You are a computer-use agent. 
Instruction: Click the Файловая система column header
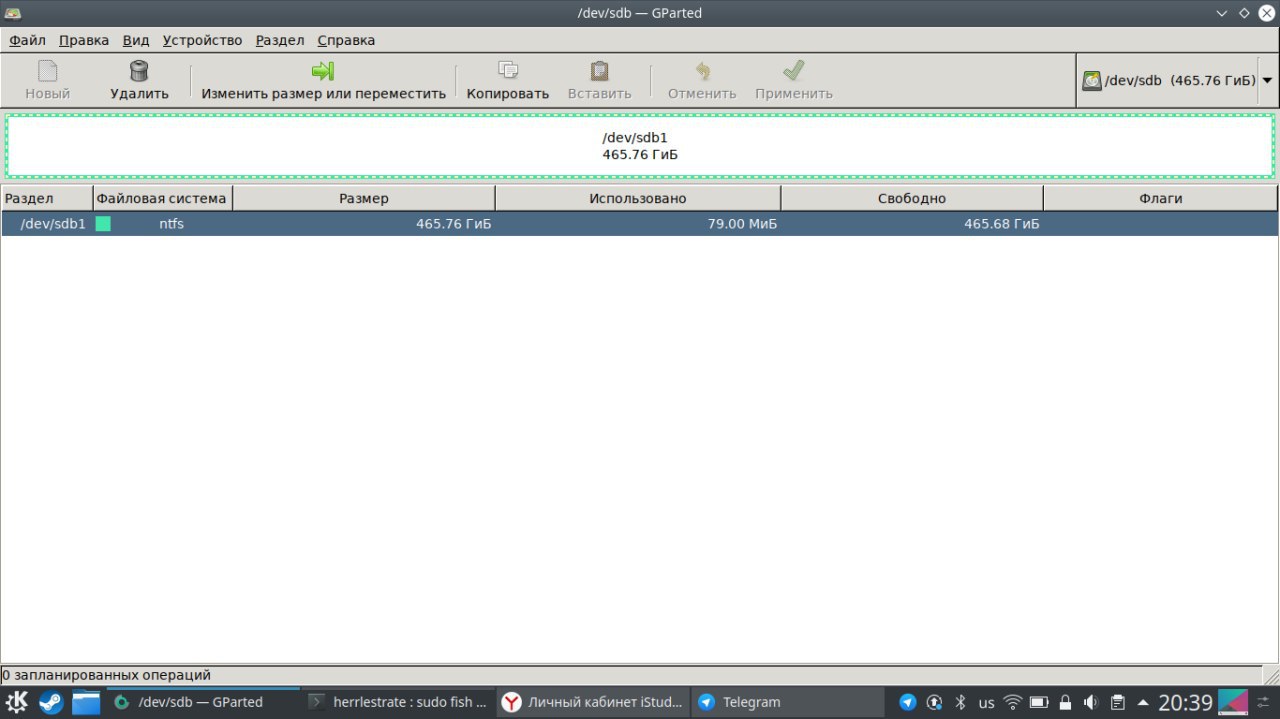coord(163,198)
